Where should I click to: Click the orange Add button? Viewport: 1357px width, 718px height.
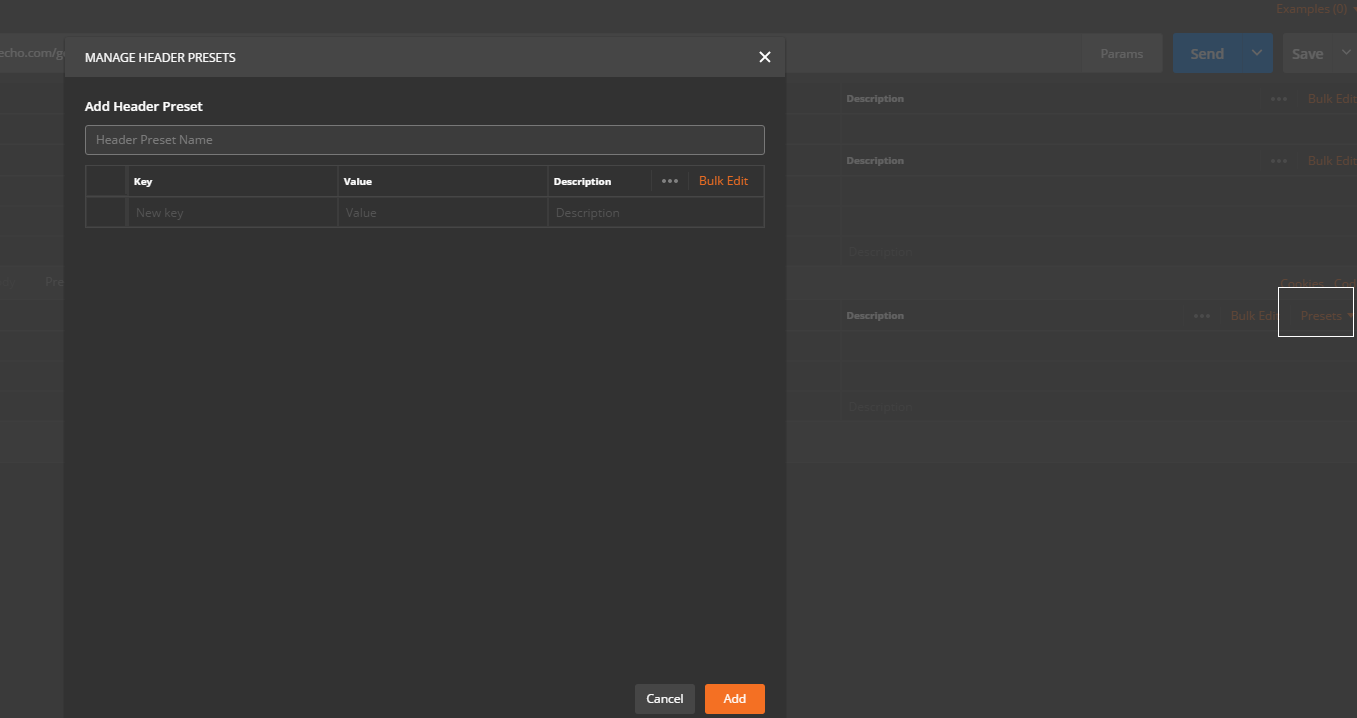pos(735,699)
